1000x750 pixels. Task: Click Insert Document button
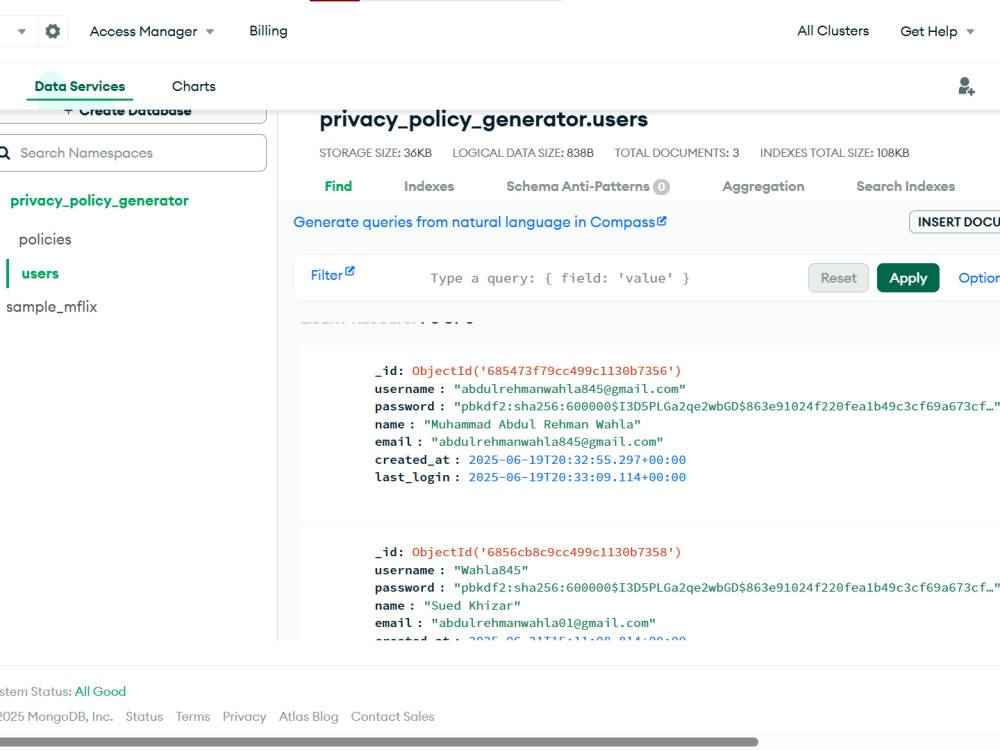pos(954,222)
